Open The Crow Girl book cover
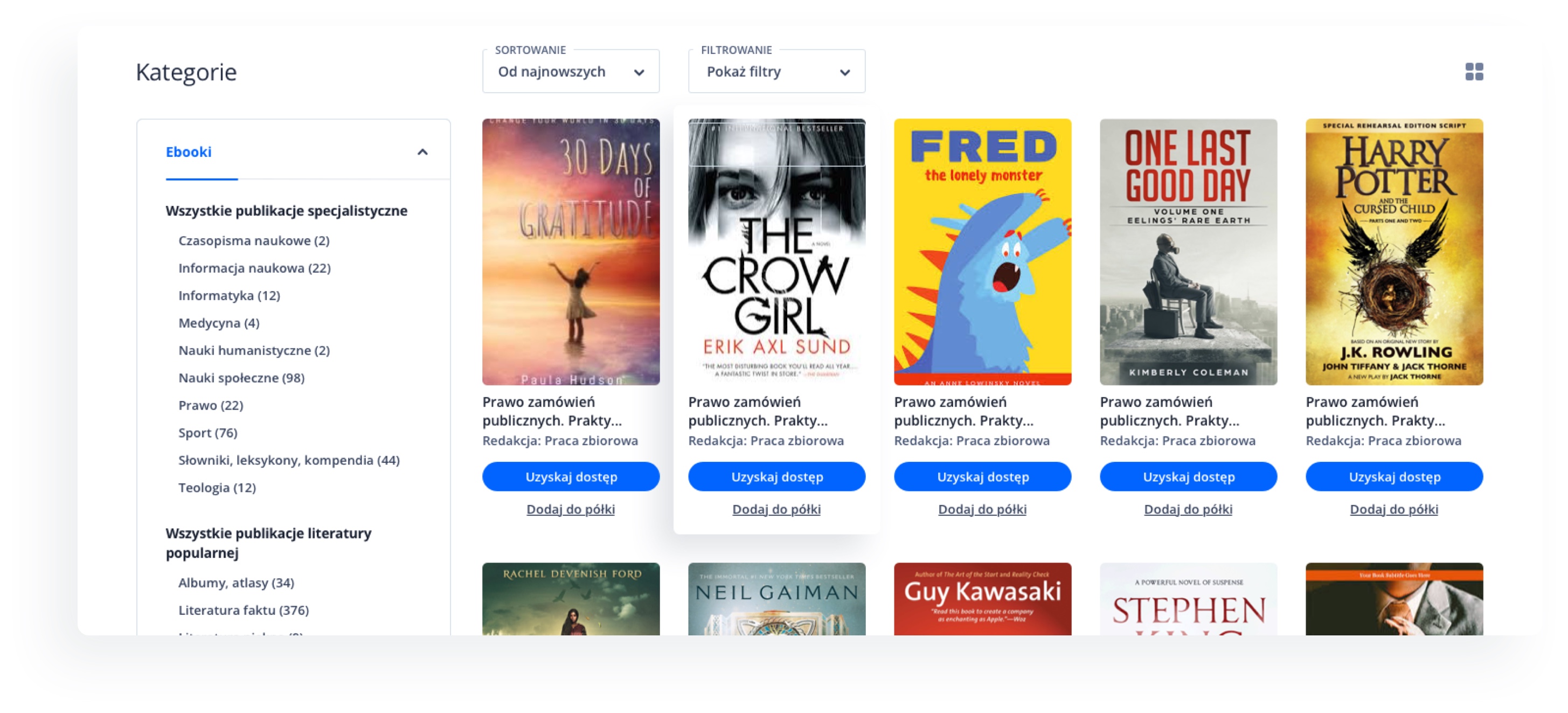Viewport: 1568px width, 713px height. tap(776, 252)
